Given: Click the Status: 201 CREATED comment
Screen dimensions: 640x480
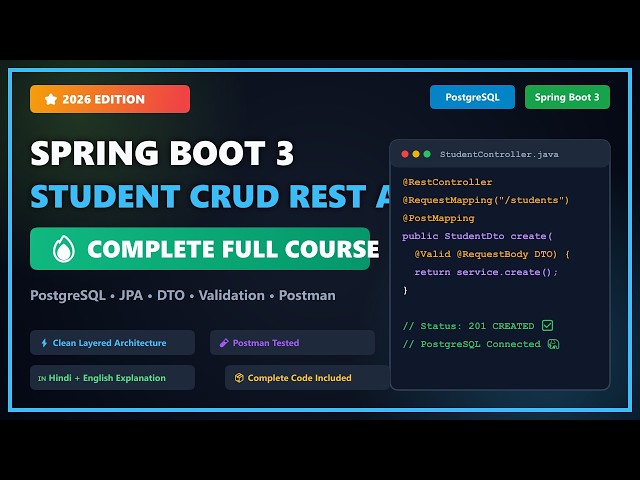Looking at the screenshot, I should click(468, 326).
